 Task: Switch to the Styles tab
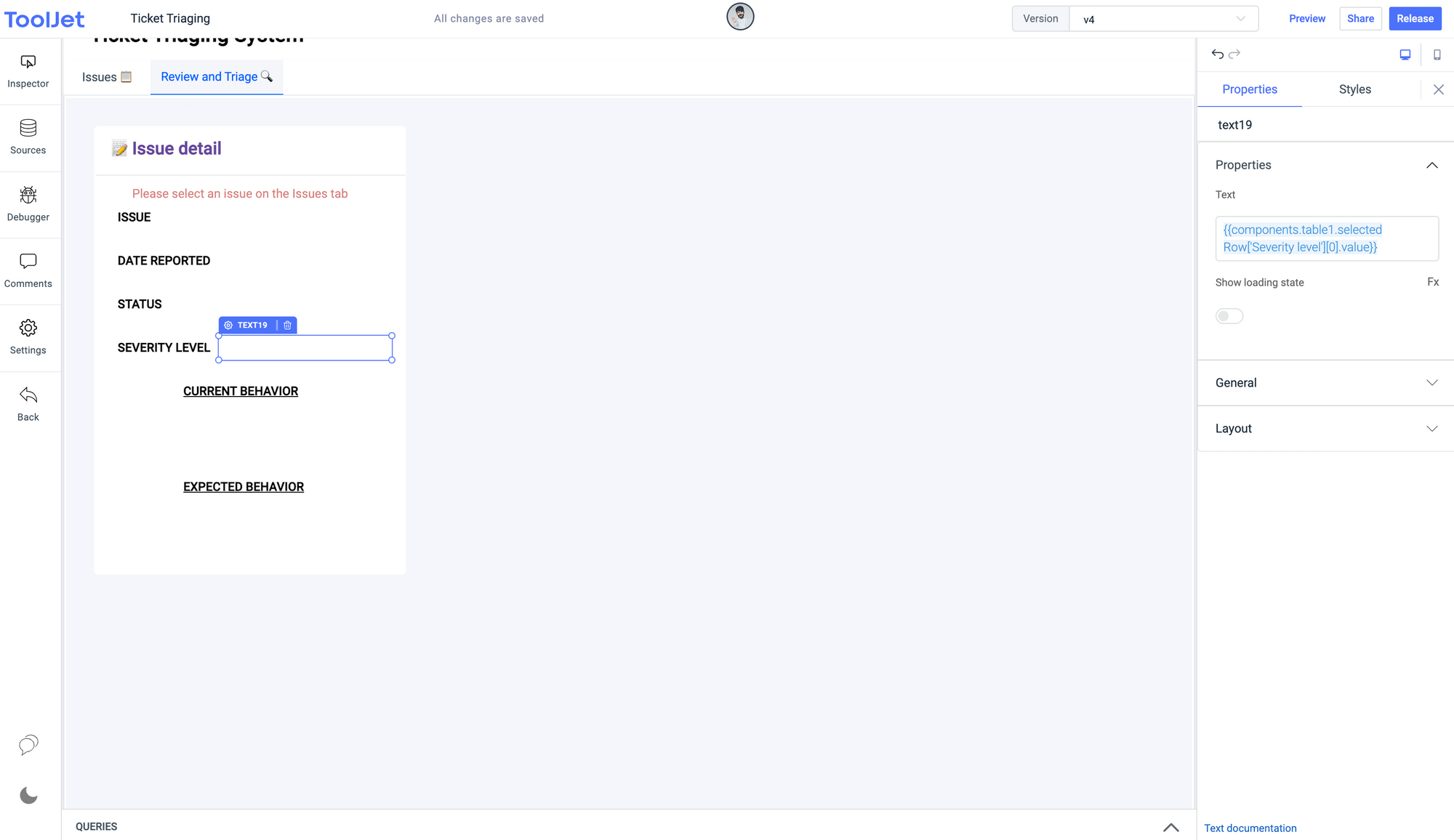[x=1354, y=89]
